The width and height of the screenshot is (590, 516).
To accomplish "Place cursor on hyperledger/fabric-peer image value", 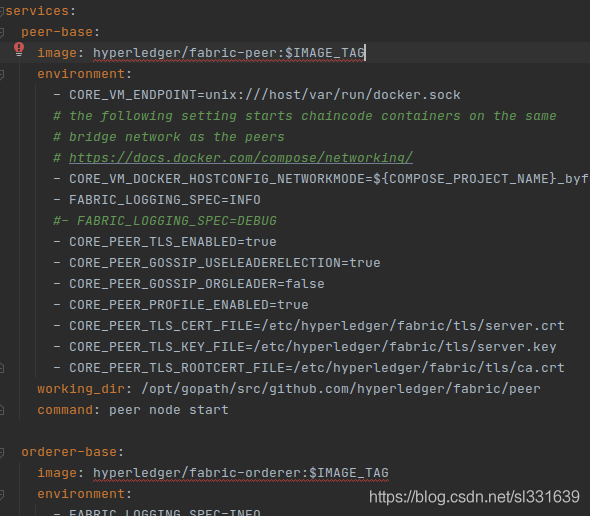I will [229, 53].
